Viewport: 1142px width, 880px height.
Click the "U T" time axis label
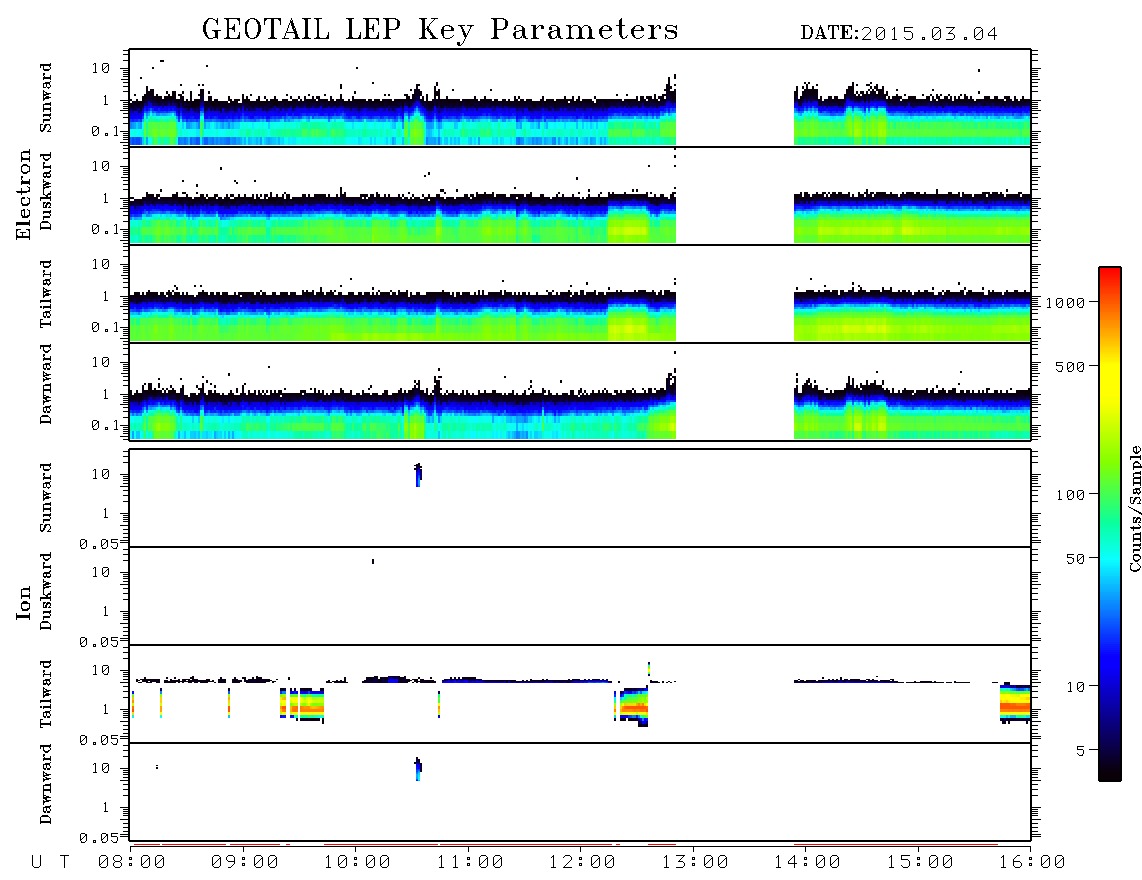[51, 863]
